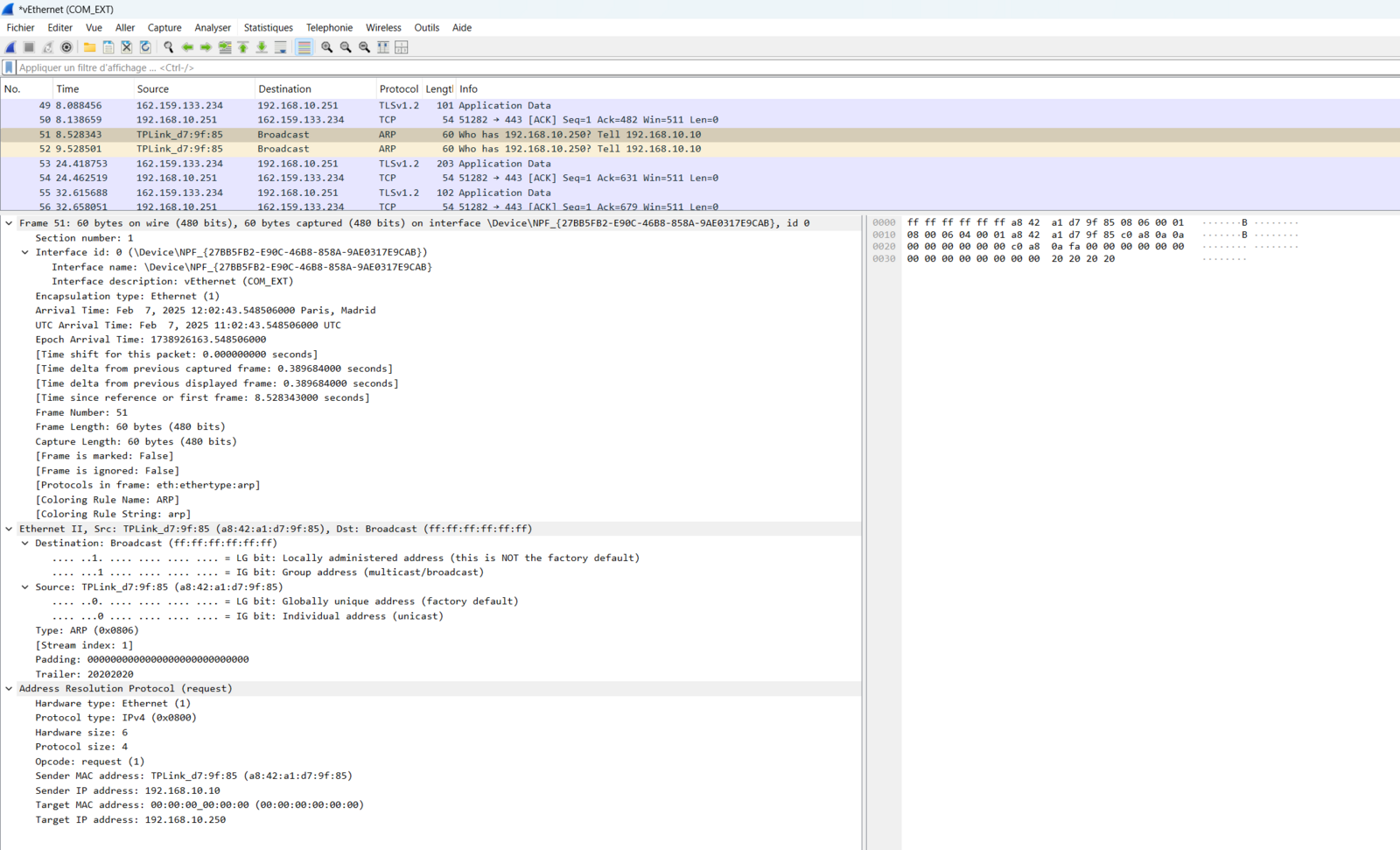The image size is (1400, 850).
Task: Save the capture file using toolbar icon
Action: tap(108, 47)
